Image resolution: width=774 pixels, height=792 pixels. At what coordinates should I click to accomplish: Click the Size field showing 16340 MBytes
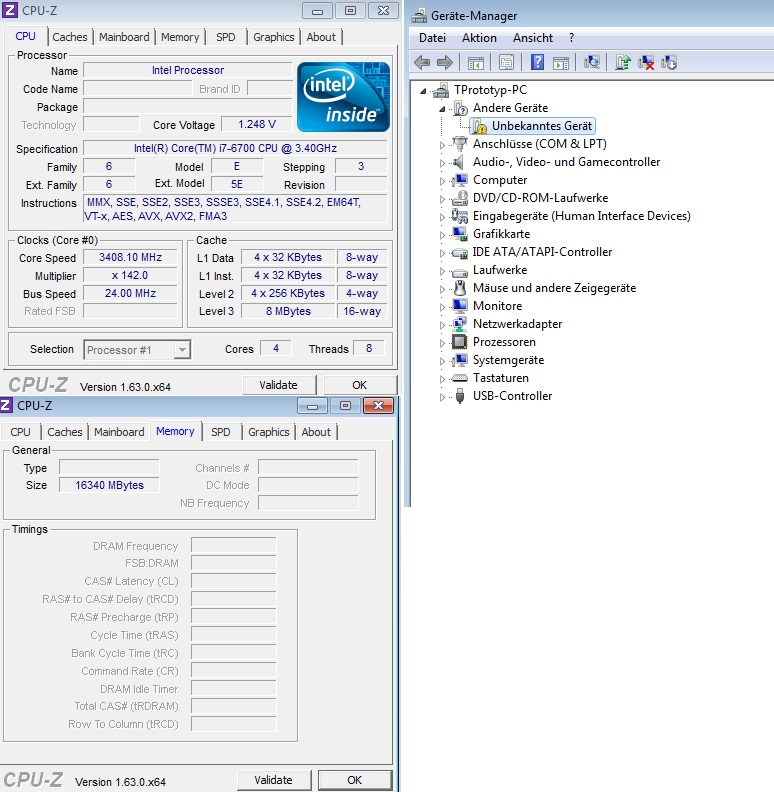[109, 485]
